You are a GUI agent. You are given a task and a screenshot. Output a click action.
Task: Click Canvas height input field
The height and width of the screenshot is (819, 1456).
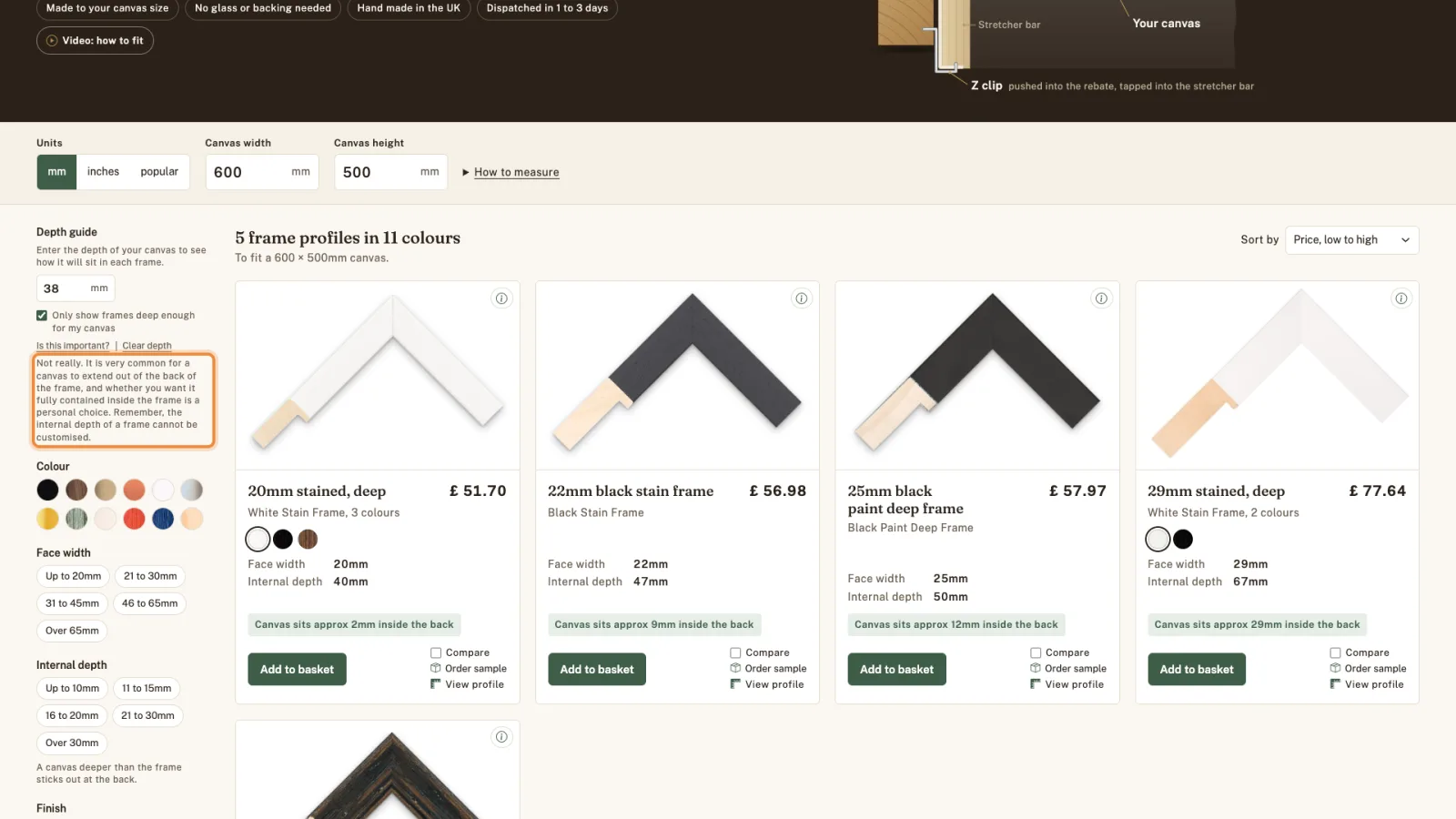(390, 172)
